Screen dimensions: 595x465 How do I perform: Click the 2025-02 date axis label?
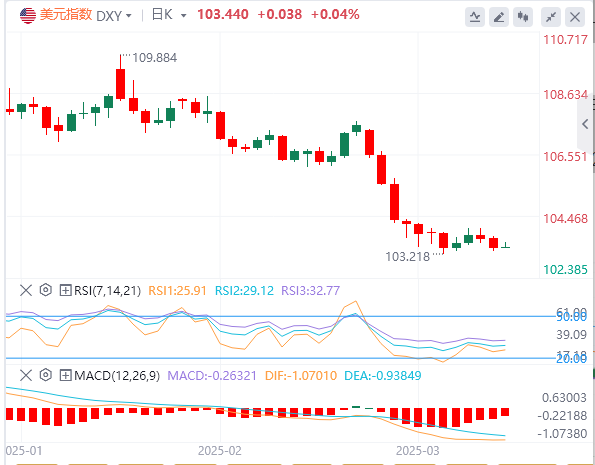(x=220, y=451)
